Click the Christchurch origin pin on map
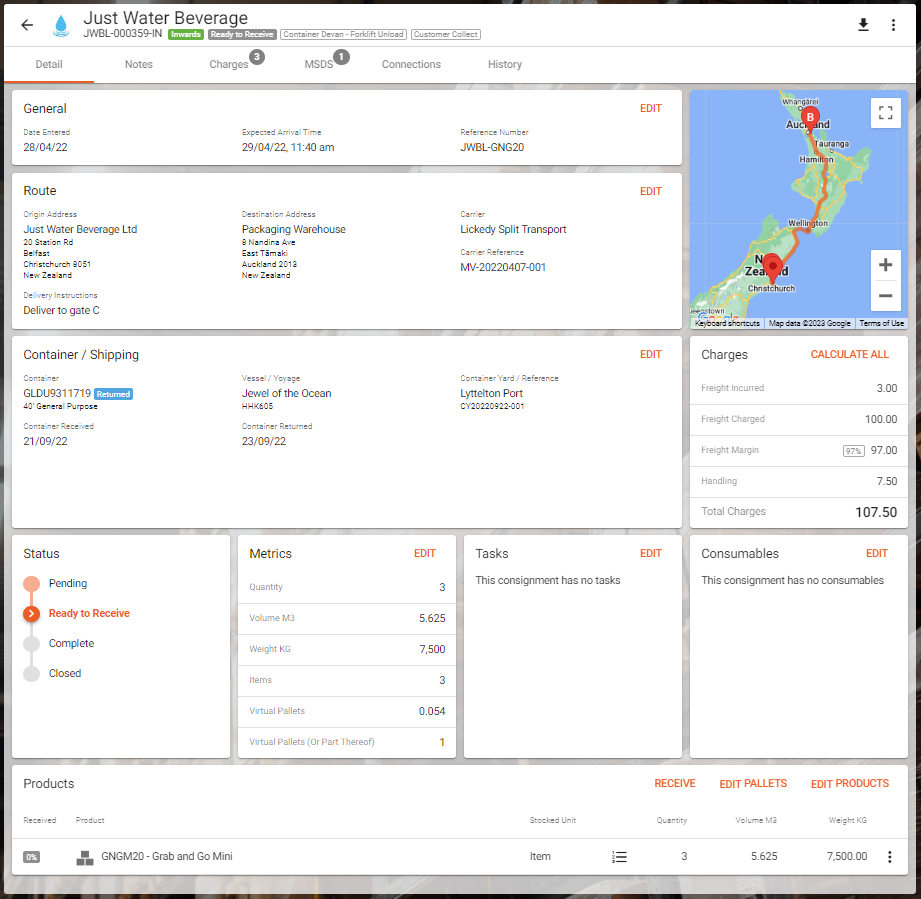Screen dimensions: 921x899 click(x=773, y=267)
